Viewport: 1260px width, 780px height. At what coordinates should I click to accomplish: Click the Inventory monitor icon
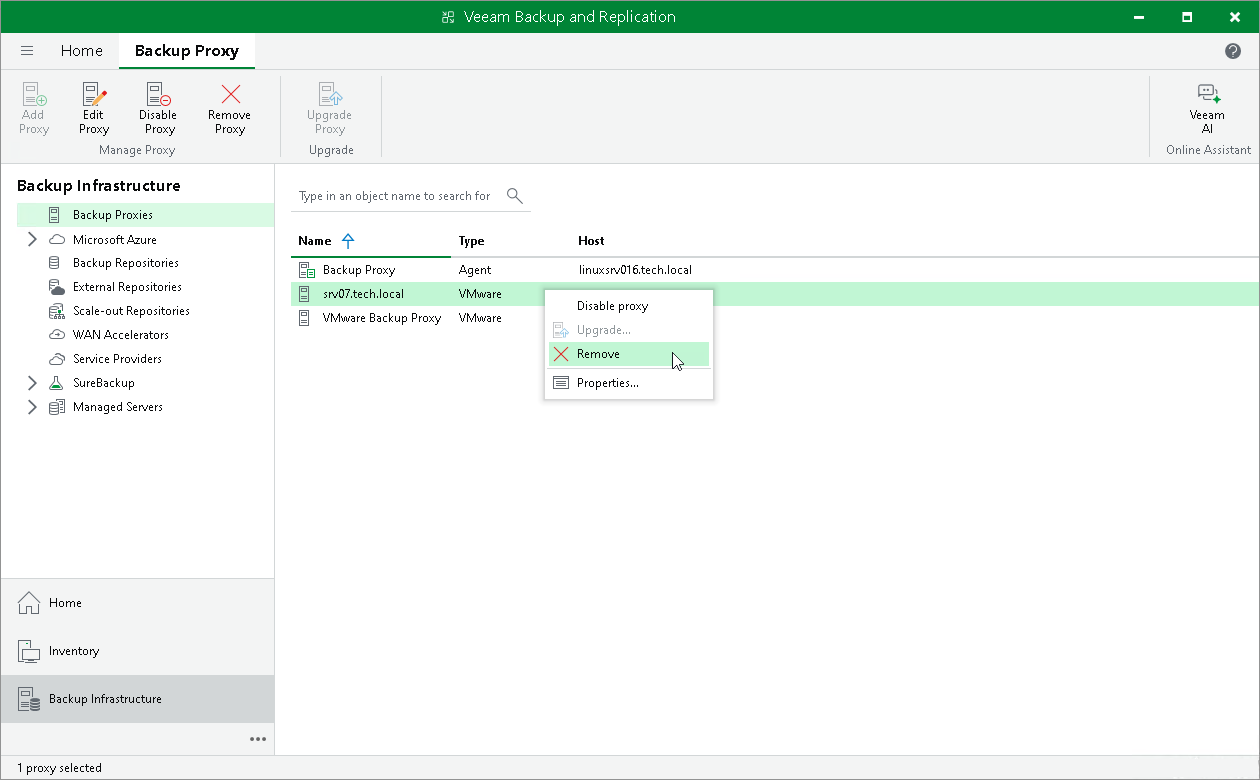pos(29,651)
